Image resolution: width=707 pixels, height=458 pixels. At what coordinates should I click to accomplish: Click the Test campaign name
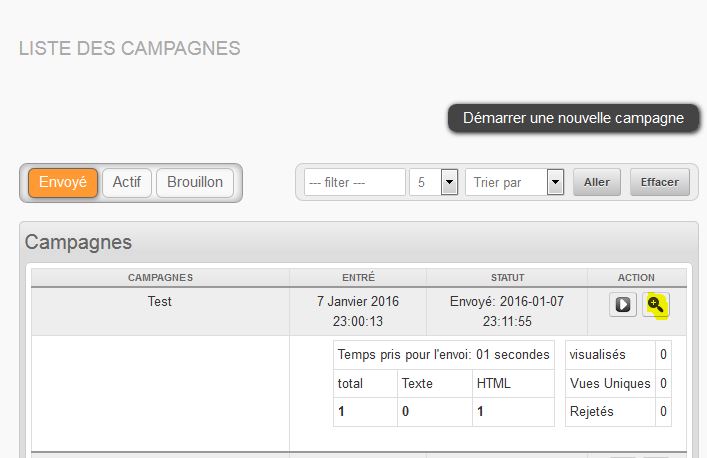(160, 300)
